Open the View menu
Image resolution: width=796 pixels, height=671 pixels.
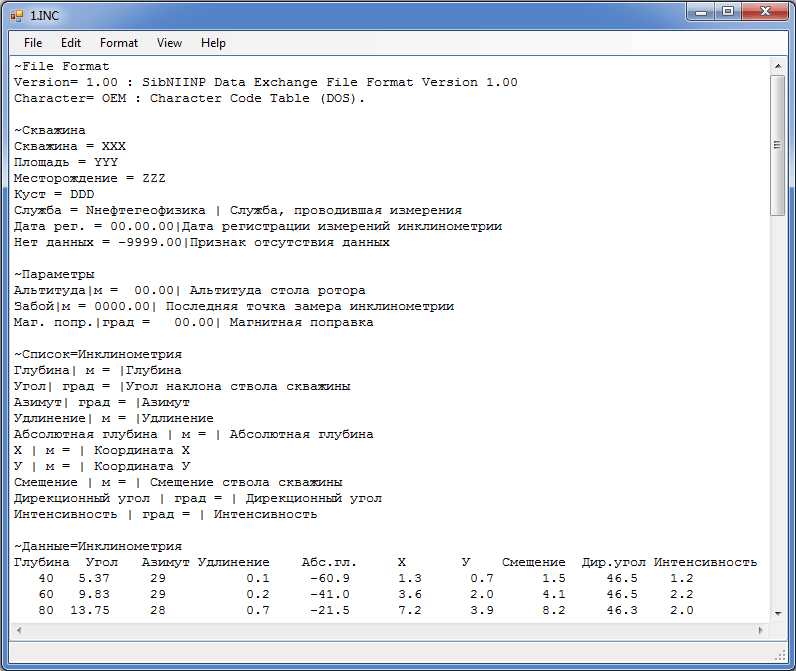coord(169,43)
